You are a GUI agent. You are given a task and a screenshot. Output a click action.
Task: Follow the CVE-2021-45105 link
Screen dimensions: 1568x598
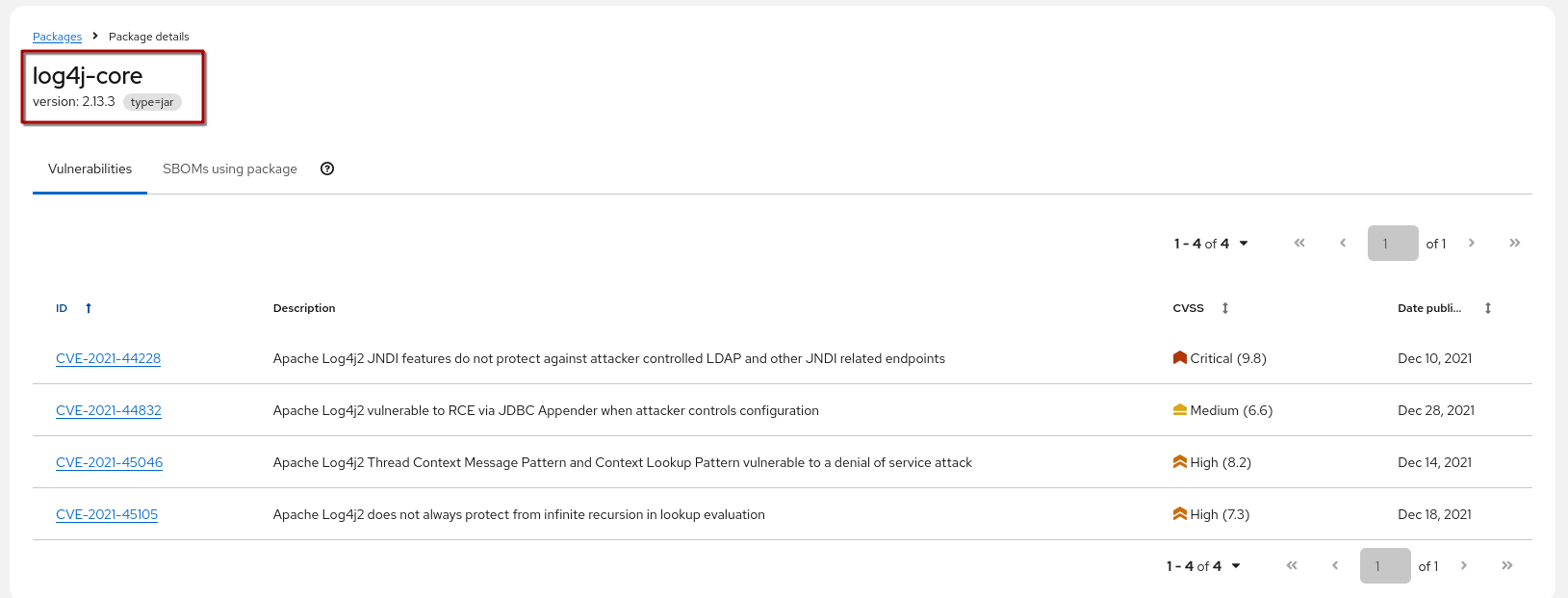coord(107,514)
